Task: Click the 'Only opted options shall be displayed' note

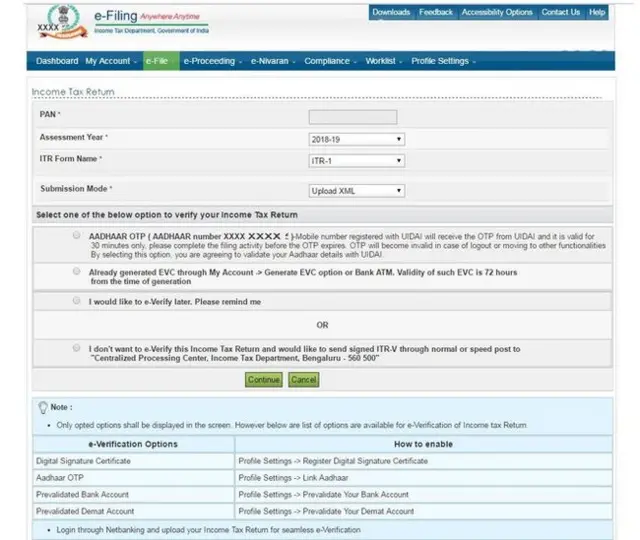Action: point(291,425)
